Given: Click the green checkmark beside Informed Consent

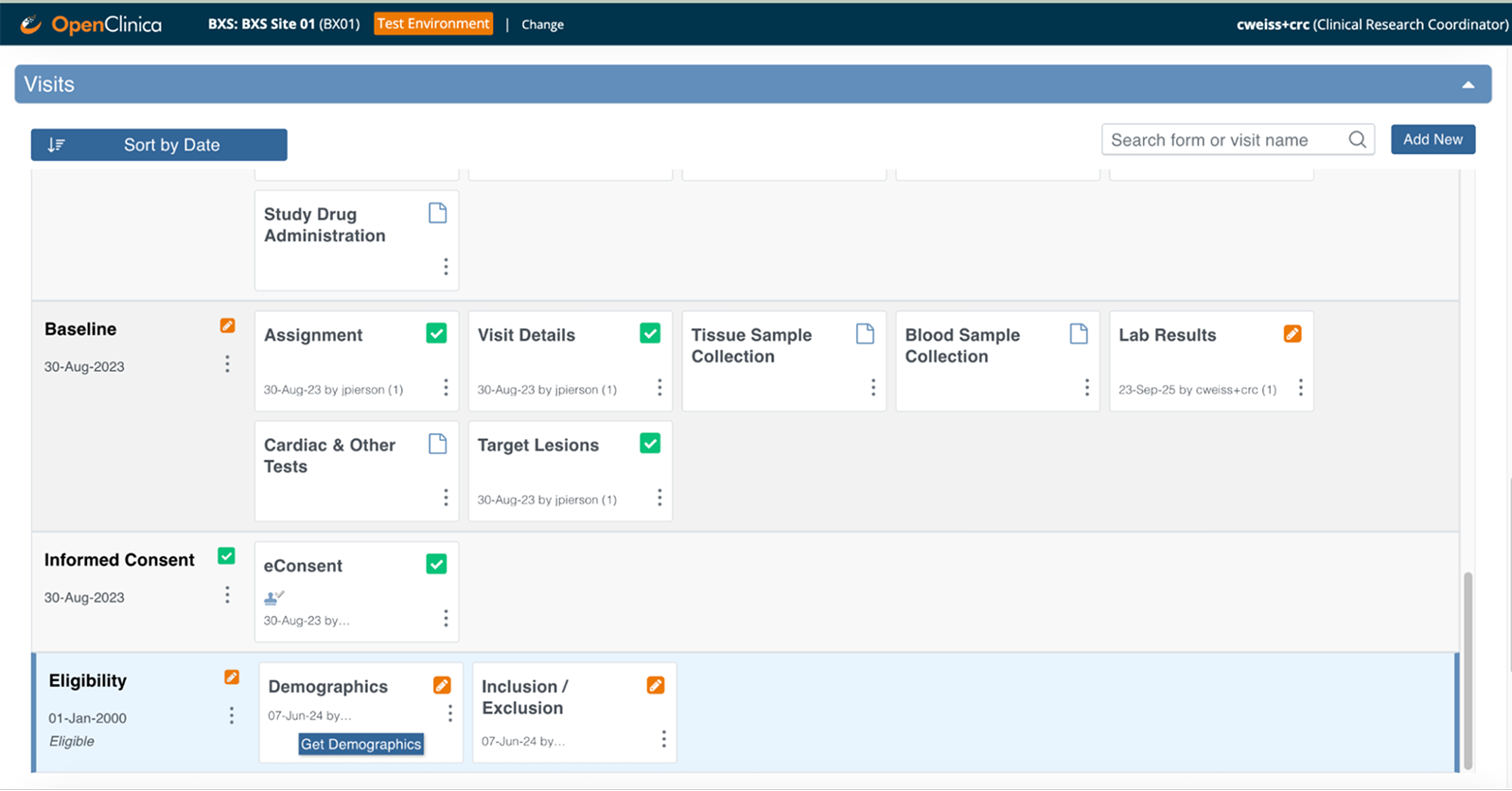Looking at the screenshot, I should [226, 556].
